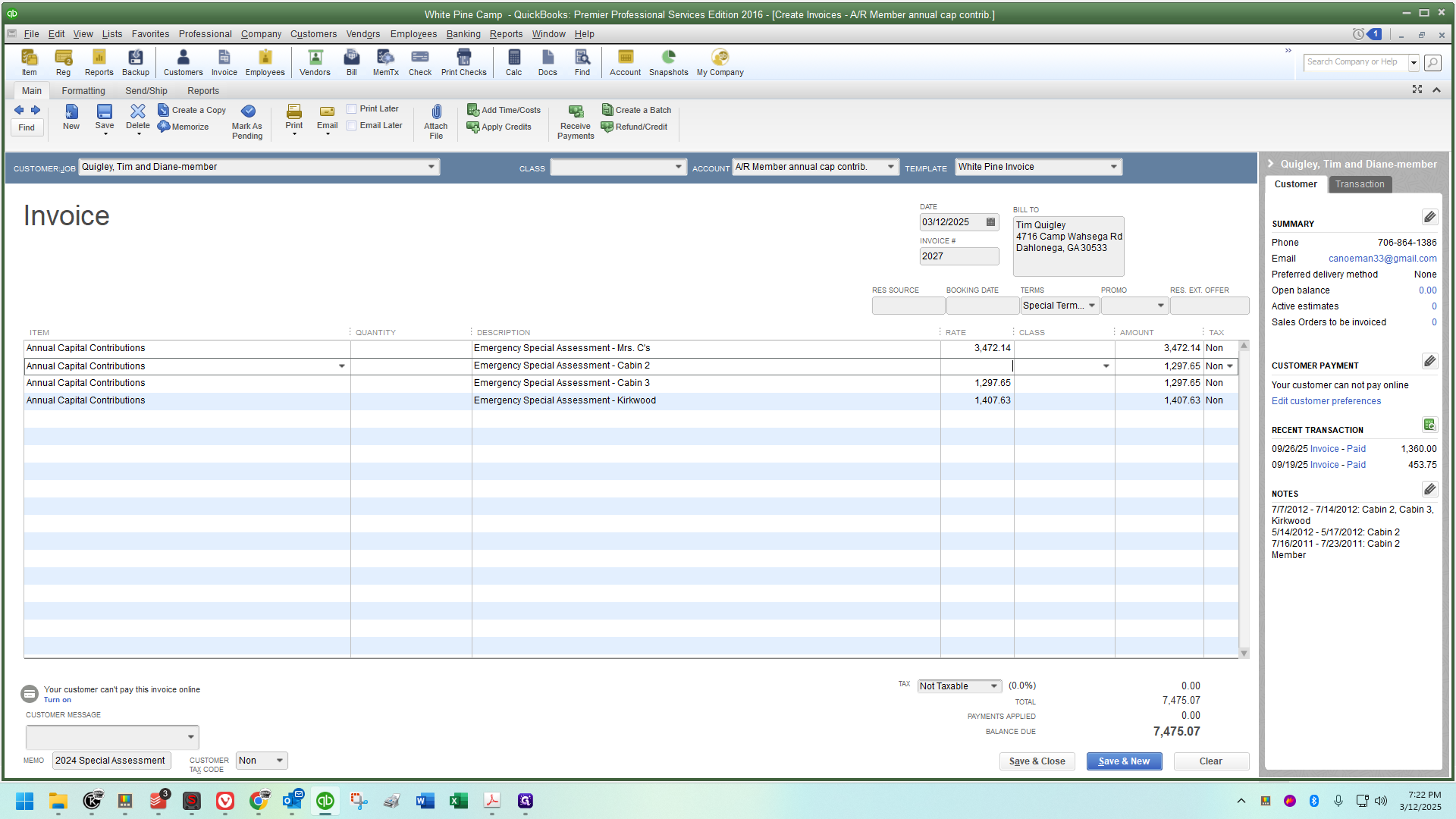Open the Edit customer preferences link
Screen dimensions: 1456x819
1326,401
